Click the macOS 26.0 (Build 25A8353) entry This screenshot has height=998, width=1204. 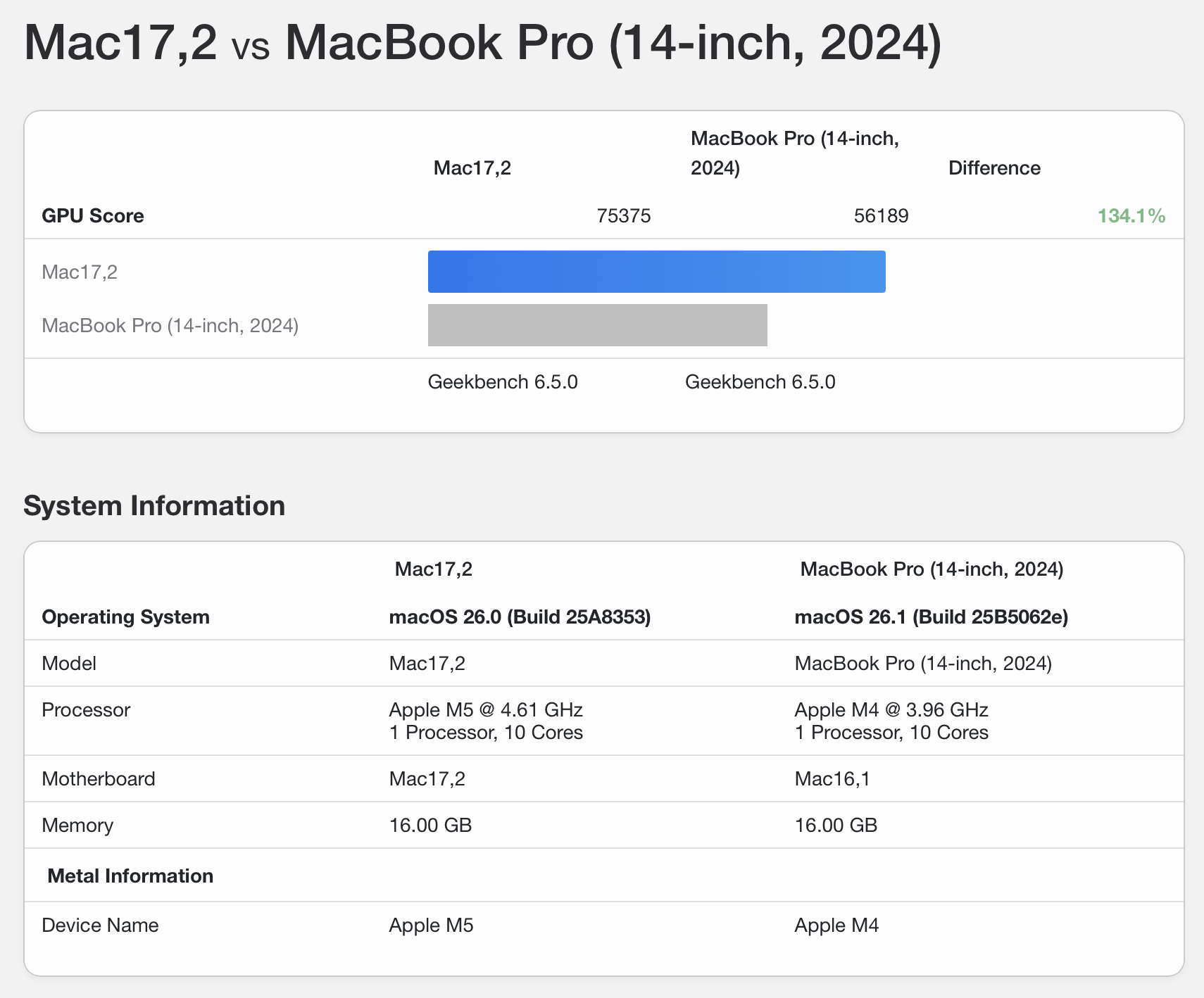(520, 617)
